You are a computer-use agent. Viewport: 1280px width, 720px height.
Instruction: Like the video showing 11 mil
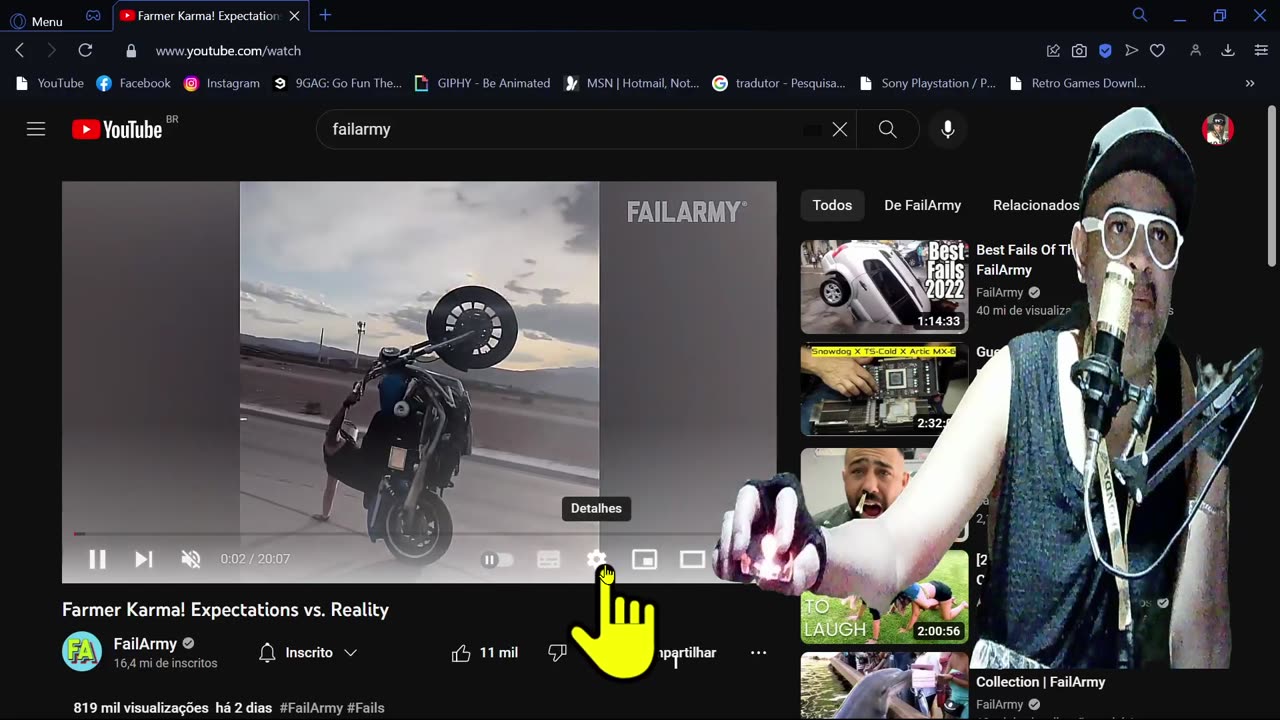coord(484,653)
